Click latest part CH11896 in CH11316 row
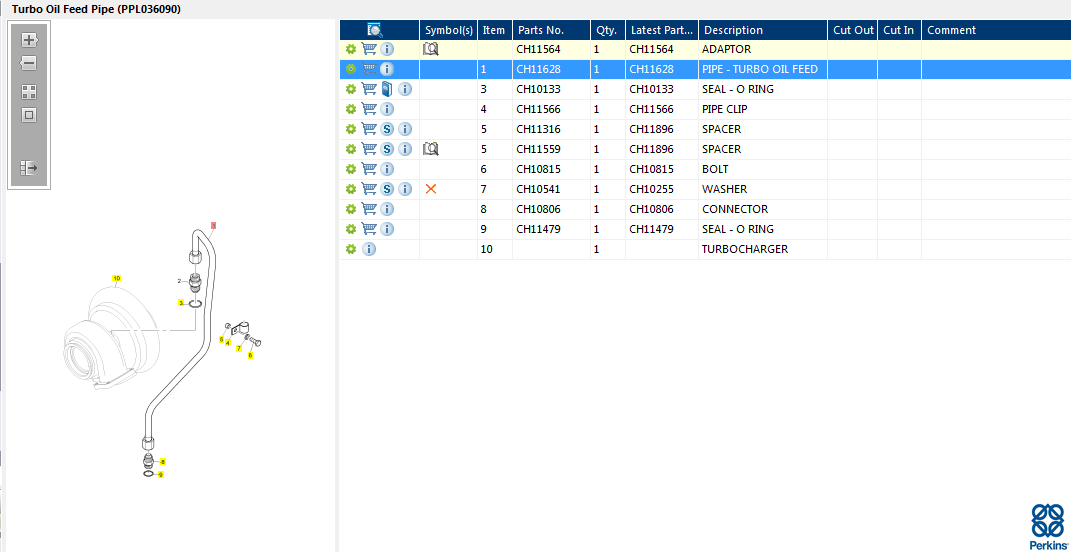The height and width of the screenshot is (552, 1071). [x=651, y=129]
